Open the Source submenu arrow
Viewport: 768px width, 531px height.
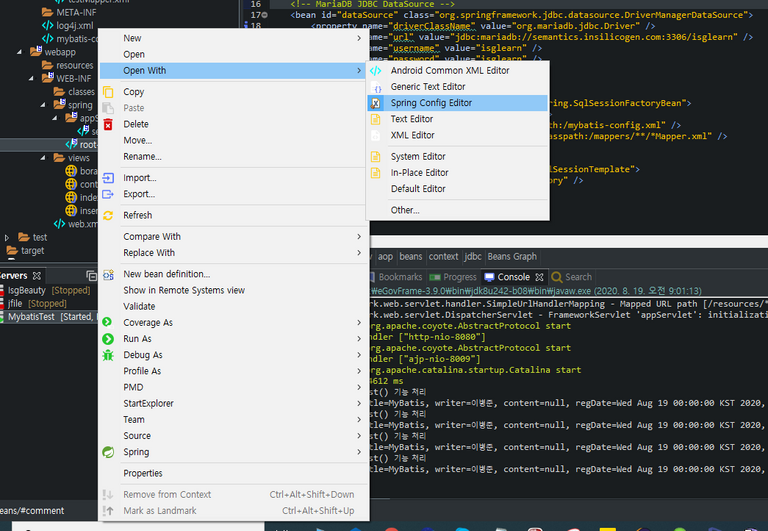[x=359, y=436]
